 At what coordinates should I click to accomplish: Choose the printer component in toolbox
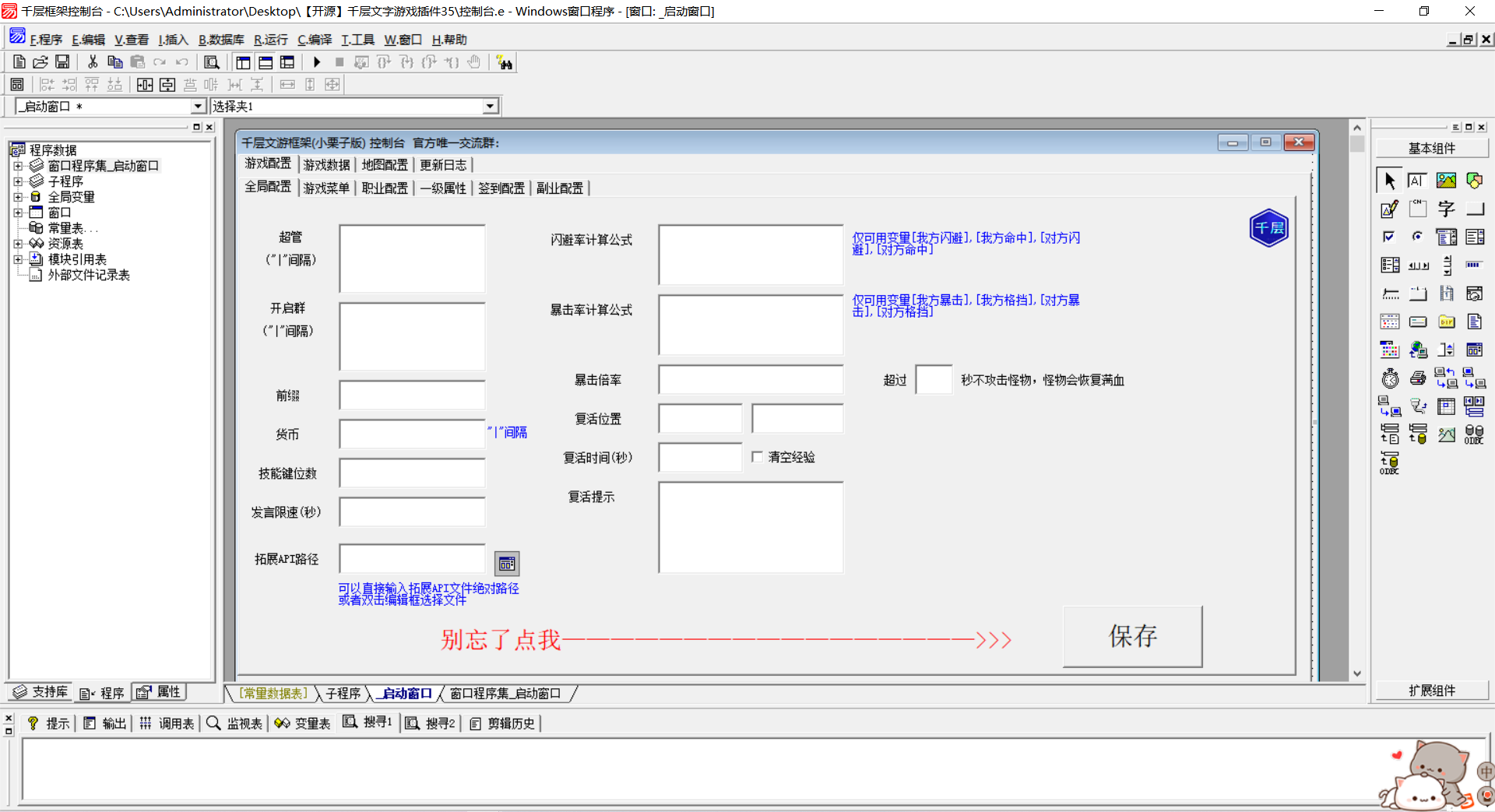[1418, 378]
